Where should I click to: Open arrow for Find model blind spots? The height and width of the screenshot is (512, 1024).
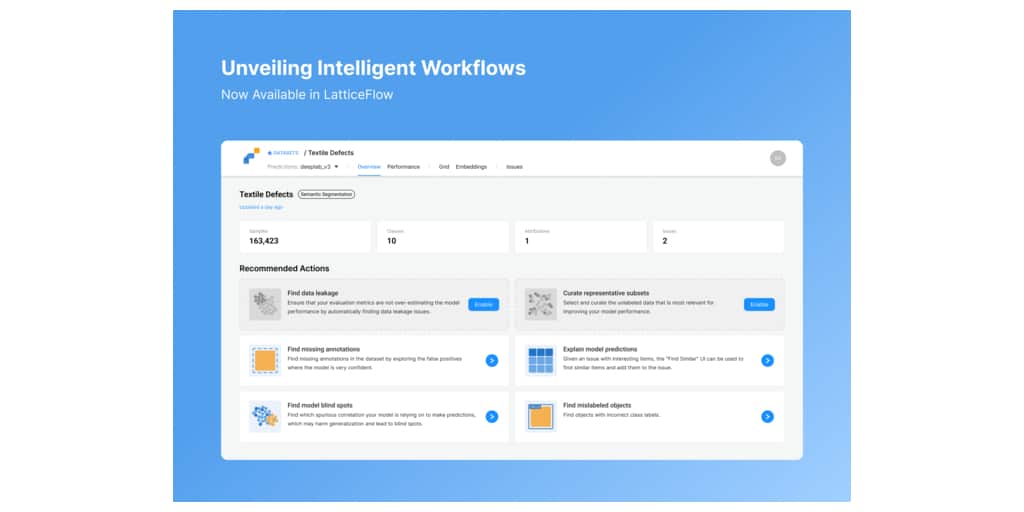[492, 416]
